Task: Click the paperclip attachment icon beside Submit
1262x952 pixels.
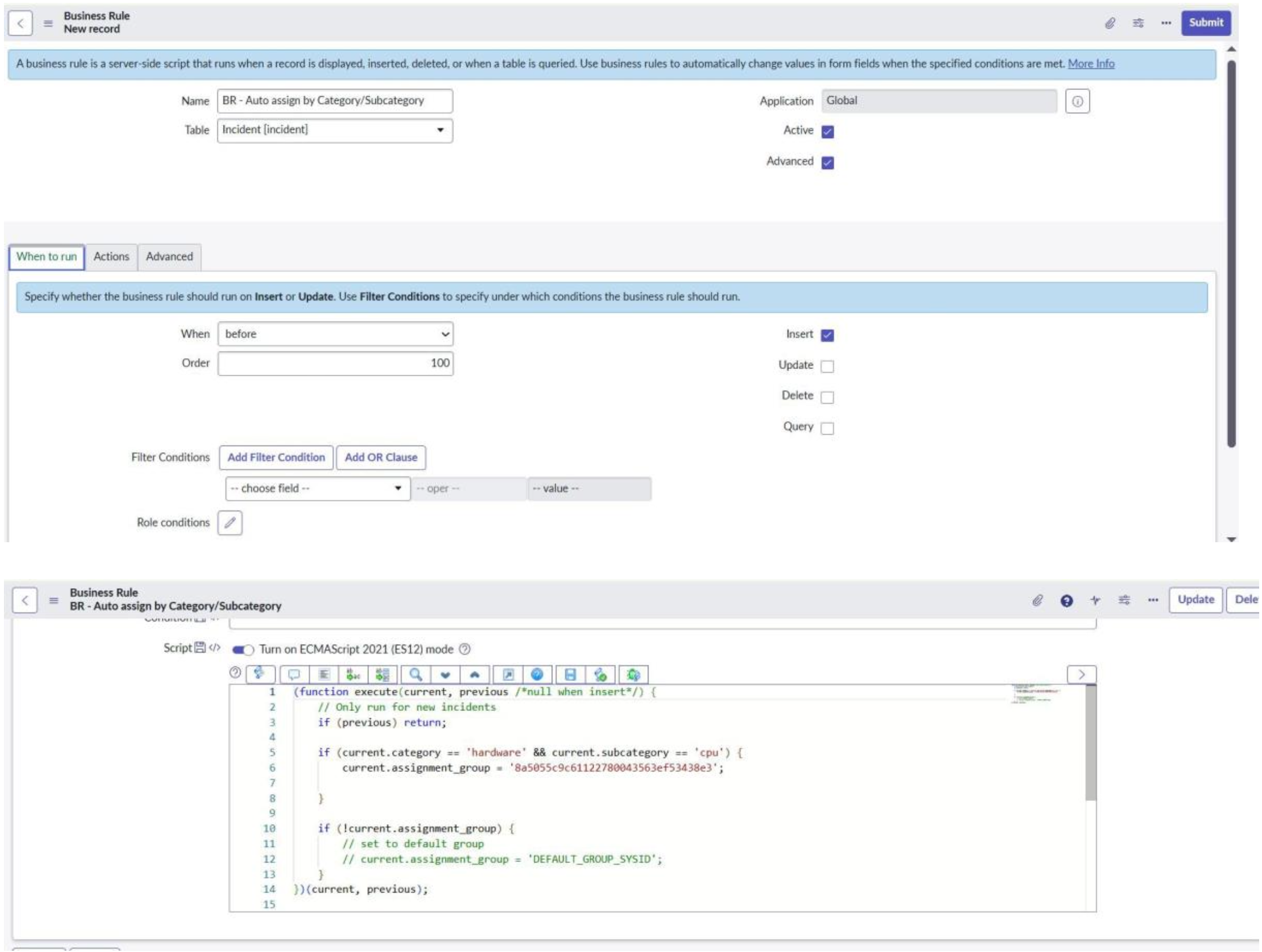Action: [1111, 23]
